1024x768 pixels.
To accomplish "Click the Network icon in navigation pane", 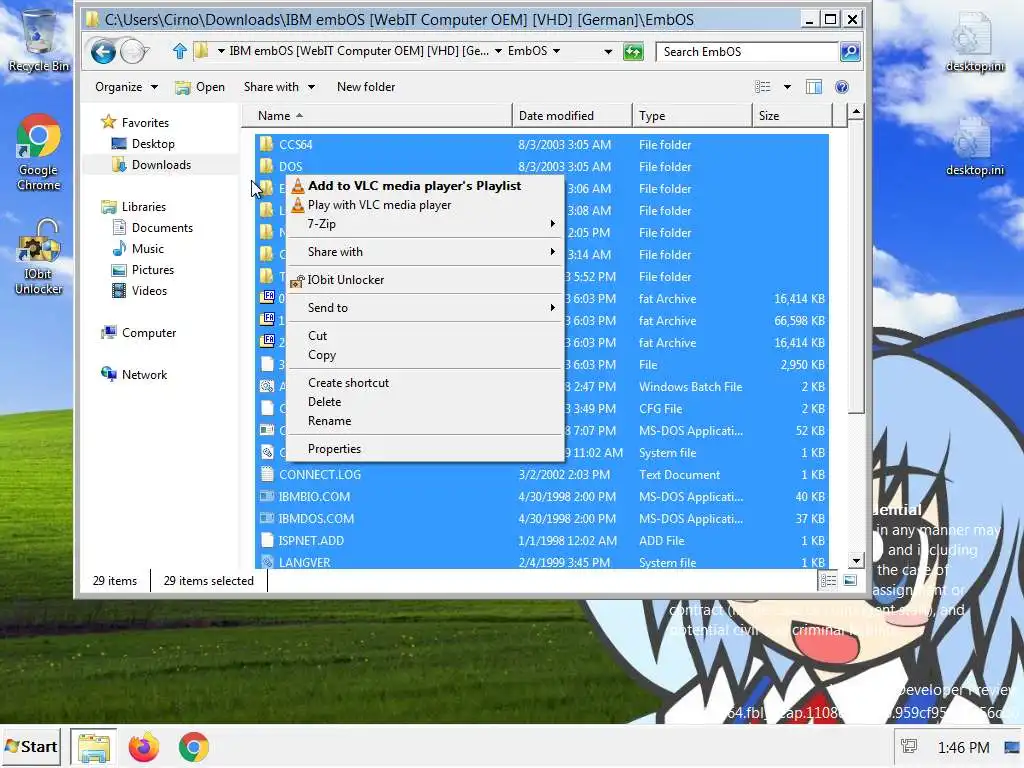I will (108, 374).
